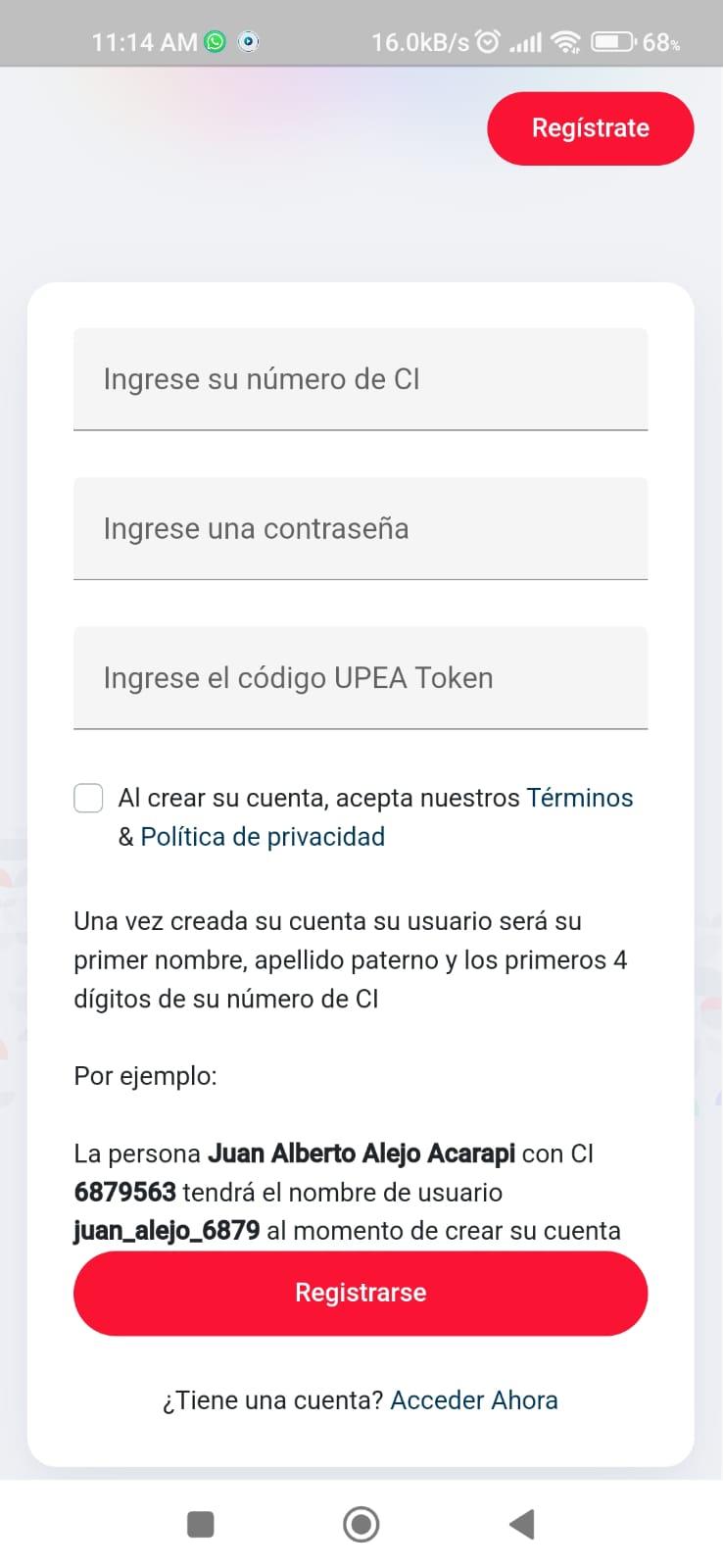This screenshot has width=723, height=1568.
Task: Focus the número de CI field
Action: point(361,379)
